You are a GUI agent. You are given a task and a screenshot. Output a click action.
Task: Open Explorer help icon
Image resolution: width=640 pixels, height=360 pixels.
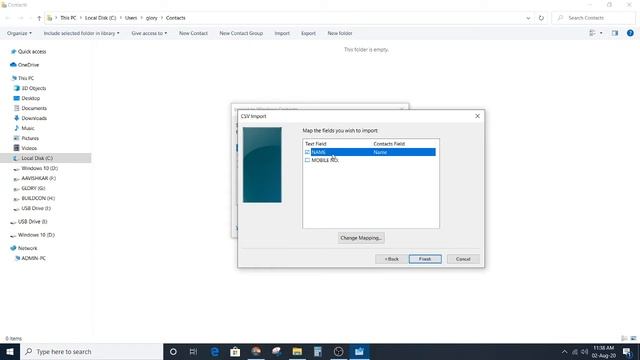tap(630, 33)
